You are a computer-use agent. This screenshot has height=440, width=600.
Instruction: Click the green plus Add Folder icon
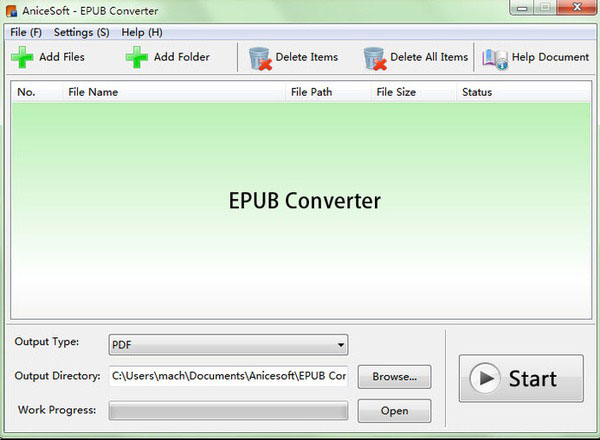(x=137, y=57)
